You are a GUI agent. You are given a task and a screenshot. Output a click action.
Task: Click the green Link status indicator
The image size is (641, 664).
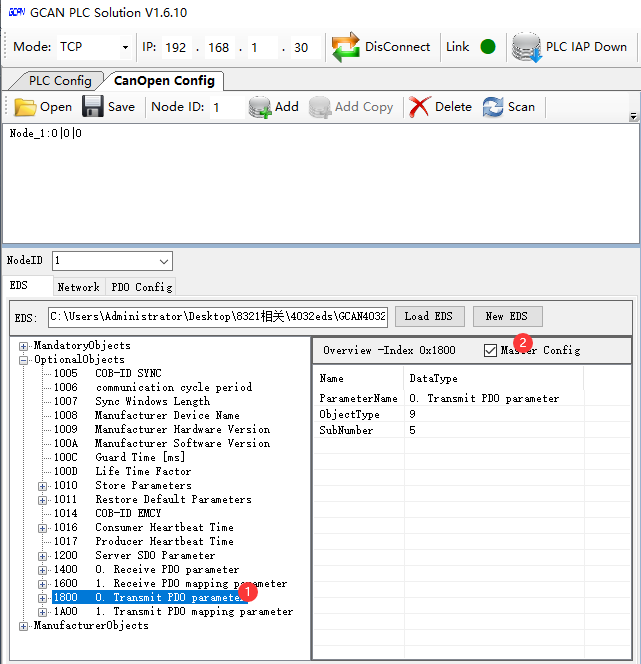click(x=488, y=47)
